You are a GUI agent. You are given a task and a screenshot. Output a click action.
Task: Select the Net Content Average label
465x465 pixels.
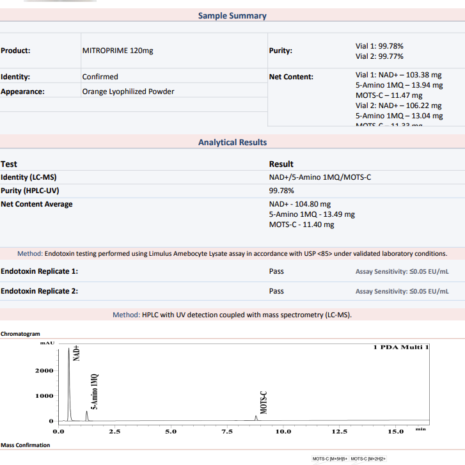coord(36,204)
